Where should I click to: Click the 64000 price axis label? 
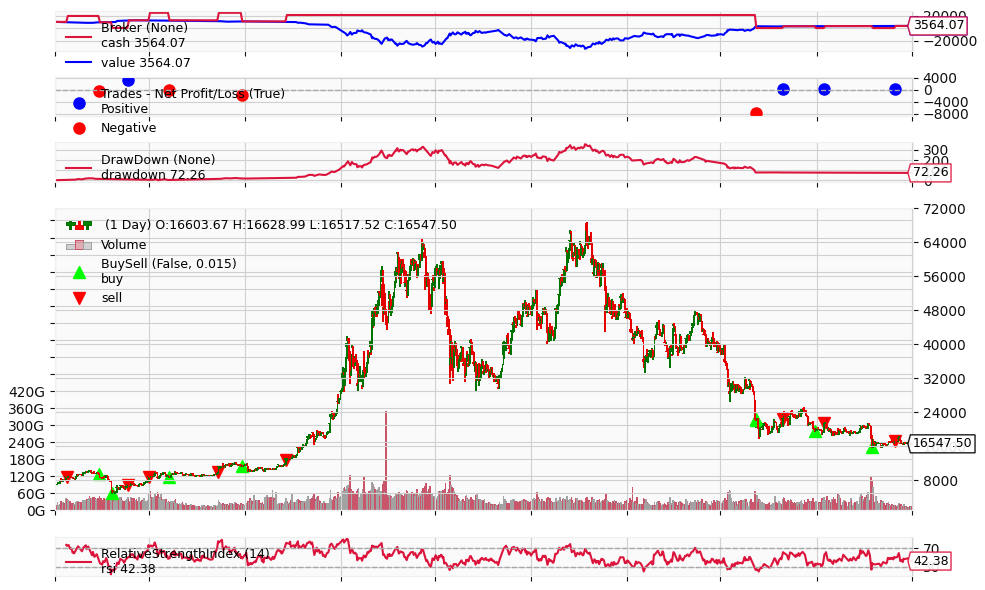click(x=940, y=243)
